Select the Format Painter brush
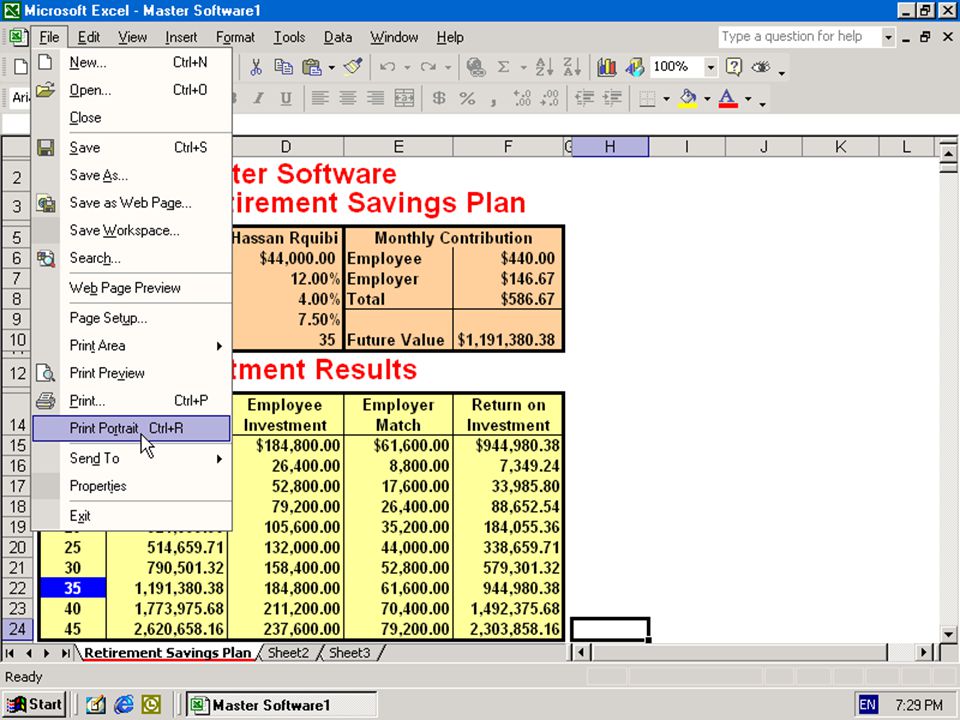The height and width of the screenshot is (720, 960). (x=353, y=67)
